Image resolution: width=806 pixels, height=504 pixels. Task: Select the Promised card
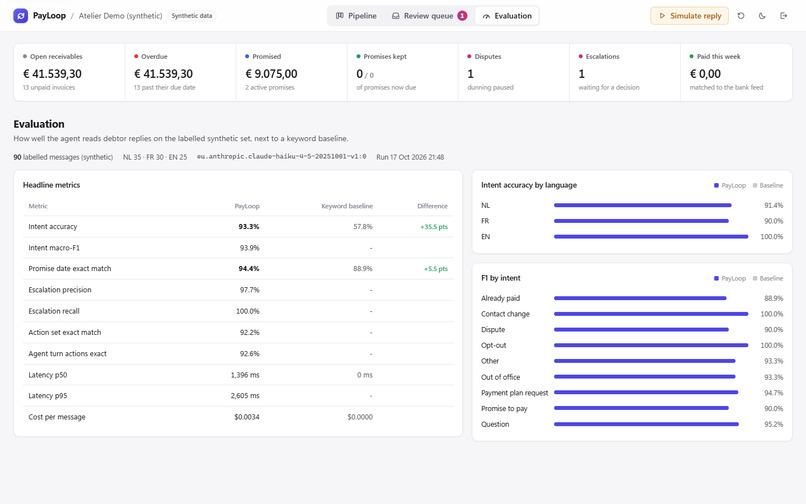coord(291,72)
